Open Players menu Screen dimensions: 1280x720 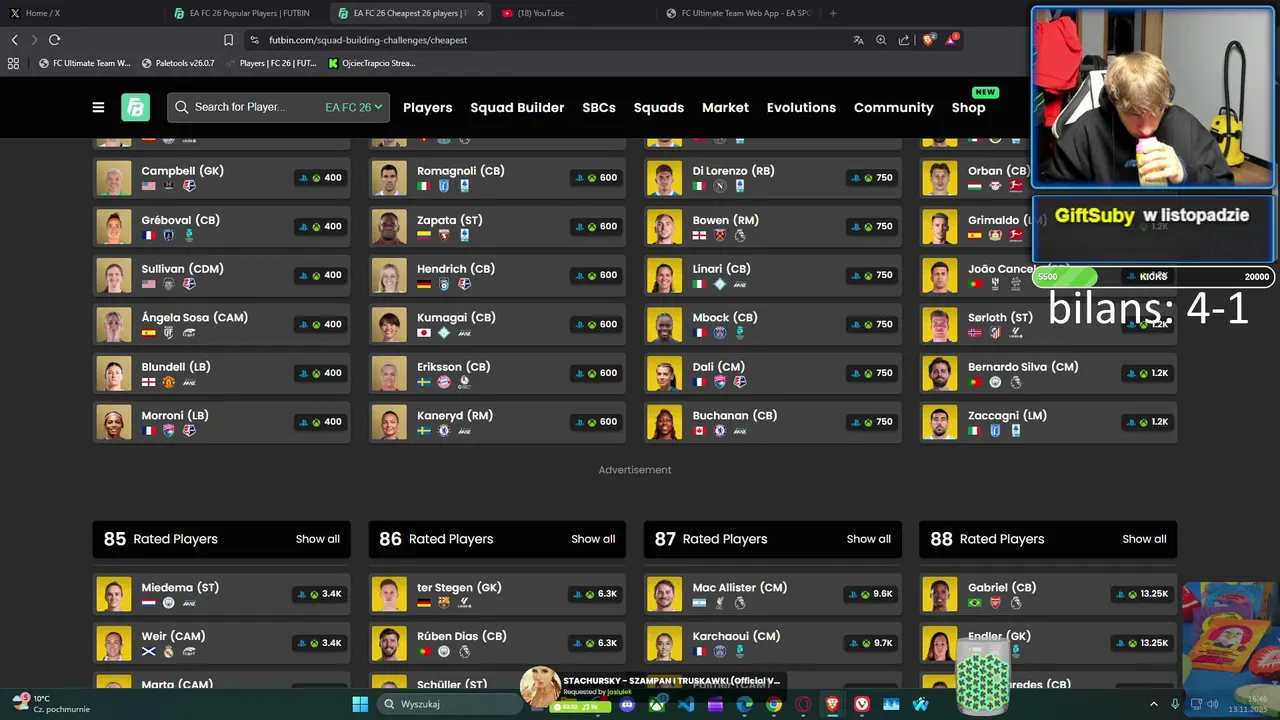[x=427, y=107]
